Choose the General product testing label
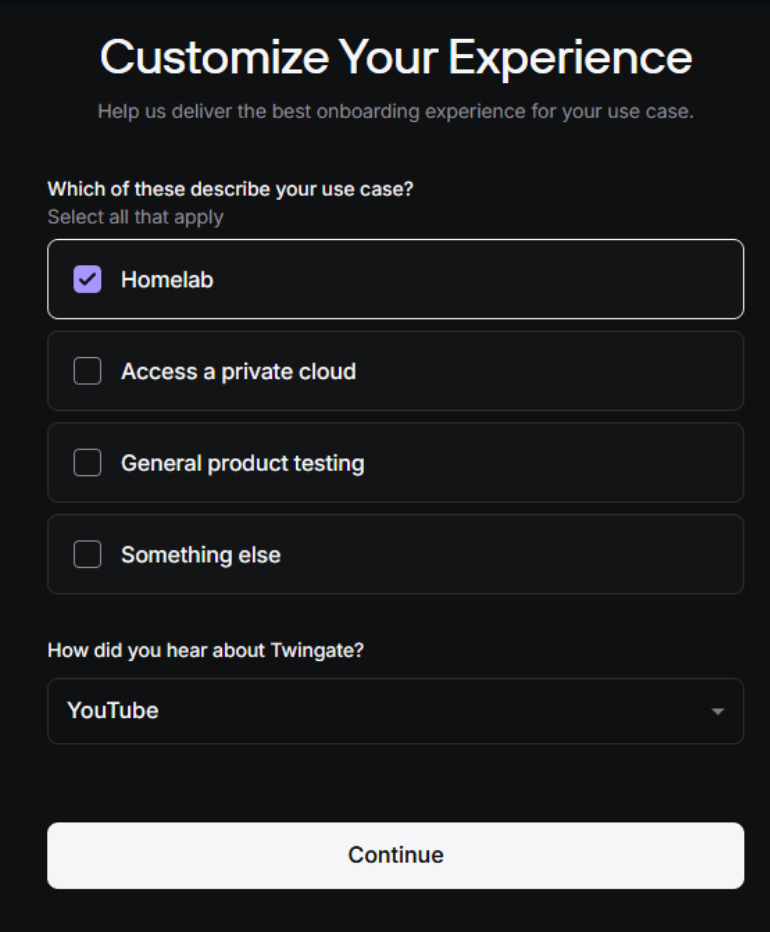The height and width of the screenshot is (932, 770). click(x=242, y=463)
